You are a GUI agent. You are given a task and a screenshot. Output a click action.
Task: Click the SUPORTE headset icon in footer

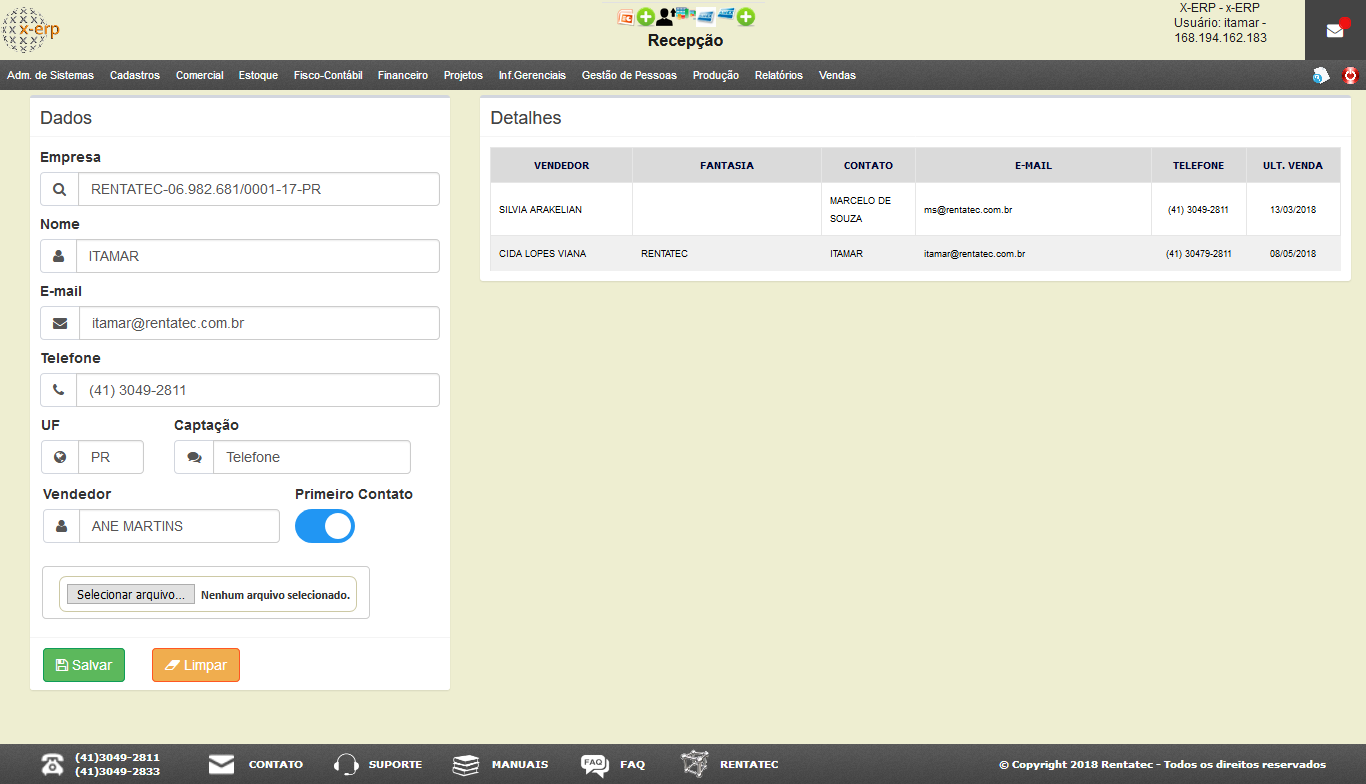pos(346,764)
